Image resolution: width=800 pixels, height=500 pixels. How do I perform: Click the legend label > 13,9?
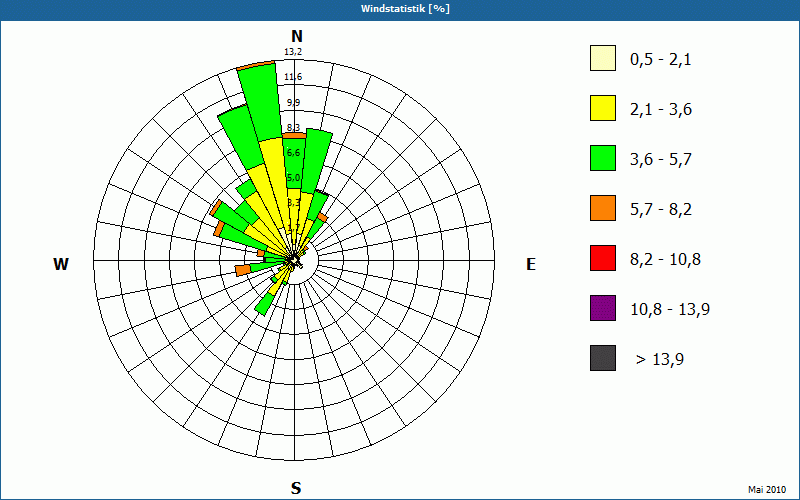pyautogui.click(x=660, y=360)
